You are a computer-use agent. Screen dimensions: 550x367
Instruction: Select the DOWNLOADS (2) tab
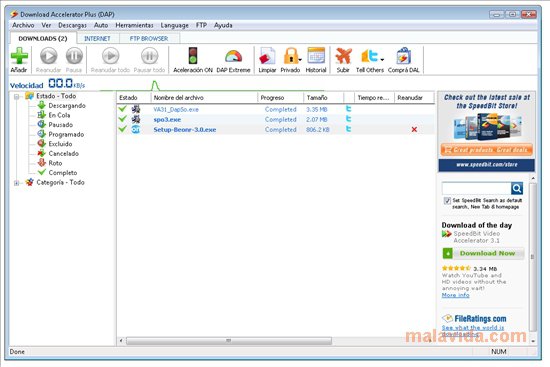[x=43, y=39]
